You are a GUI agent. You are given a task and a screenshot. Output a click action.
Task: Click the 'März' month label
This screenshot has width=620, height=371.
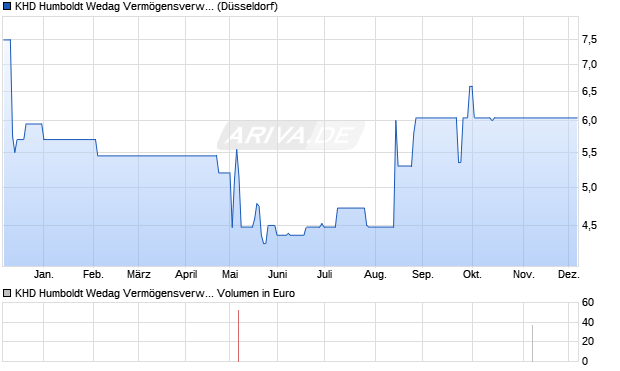pyautogui.click(x=139, y=274)
